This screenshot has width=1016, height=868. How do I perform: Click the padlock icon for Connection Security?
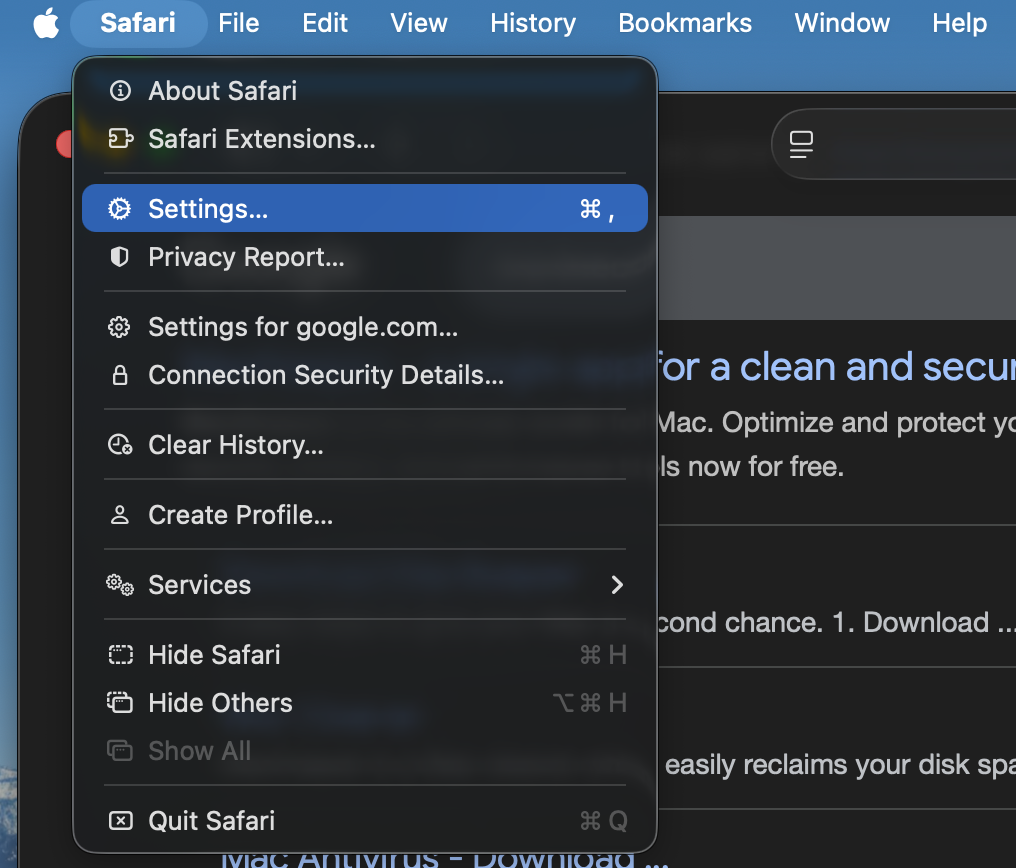[x=120, y=375]
